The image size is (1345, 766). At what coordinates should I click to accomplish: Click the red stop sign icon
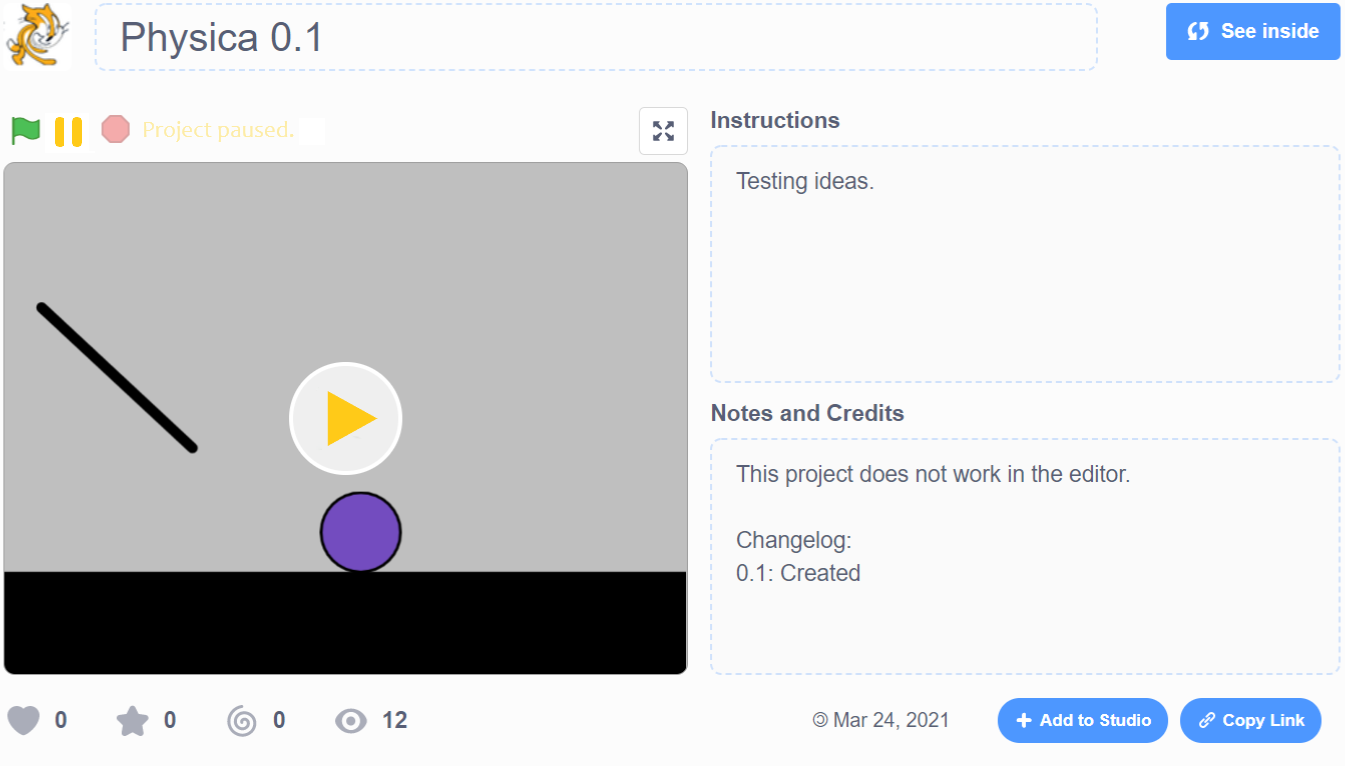point(116,130)
